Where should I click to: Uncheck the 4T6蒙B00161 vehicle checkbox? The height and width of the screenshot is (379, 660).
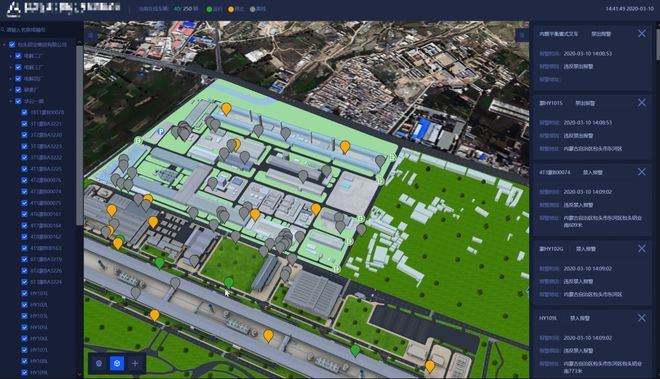[x=24, y=214]
